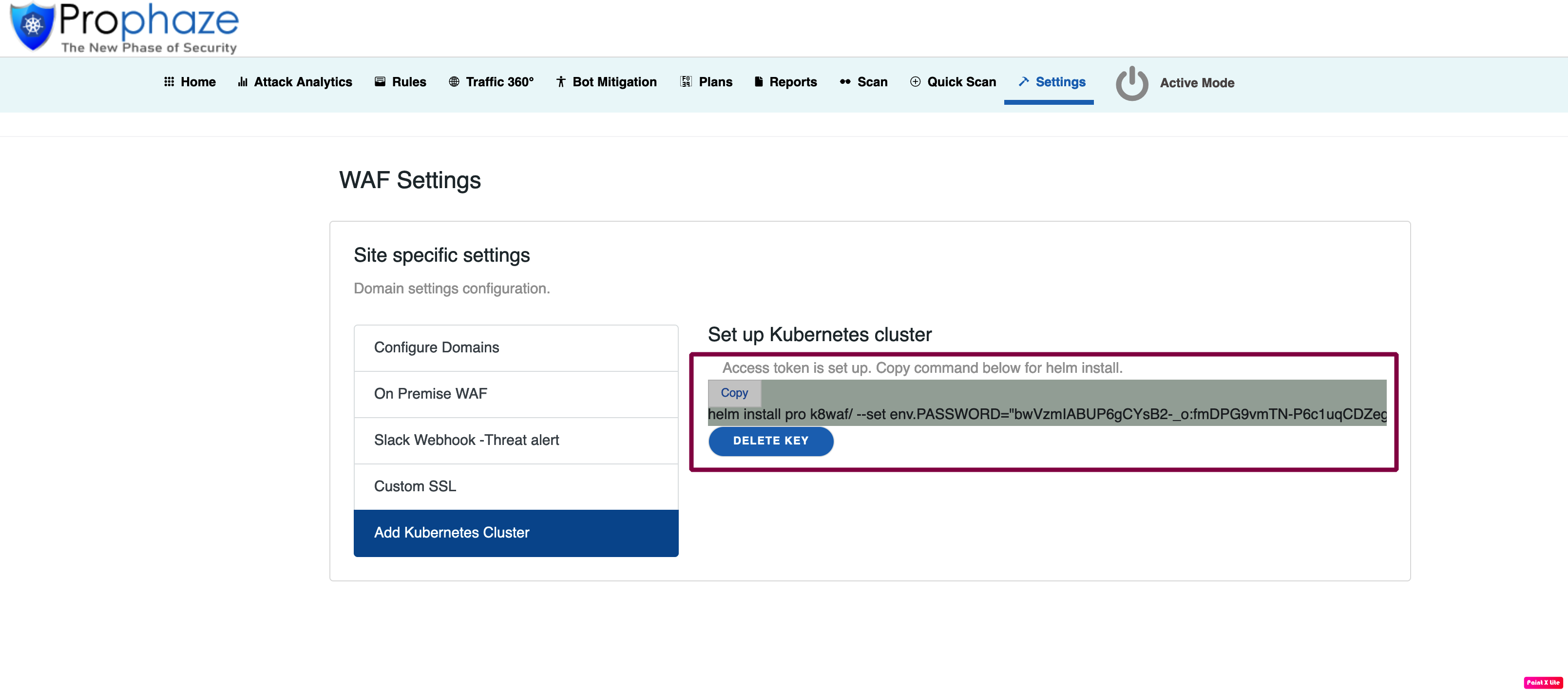Open the Rules menu item
Viewport: 1568px width, 693px height.
click(x=408, y=81)
